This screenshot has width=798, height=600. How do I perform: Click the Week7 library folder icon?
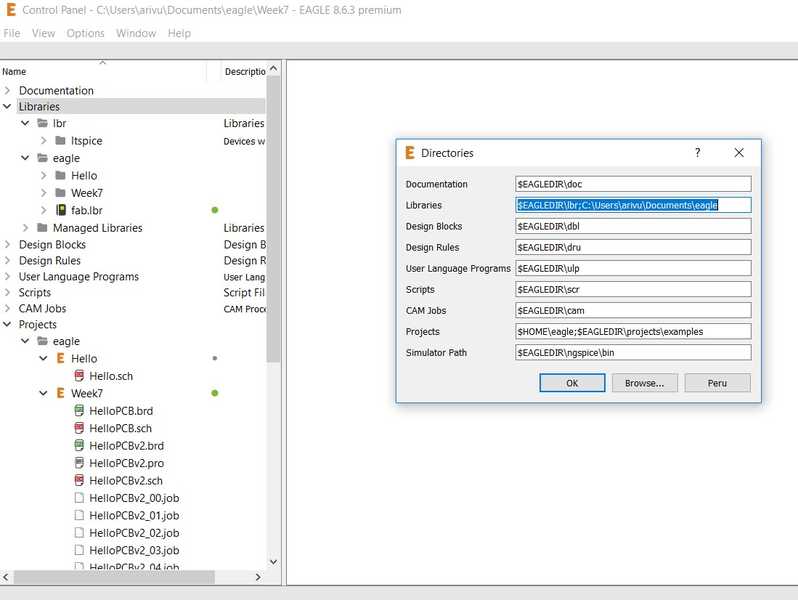[61, 193]
